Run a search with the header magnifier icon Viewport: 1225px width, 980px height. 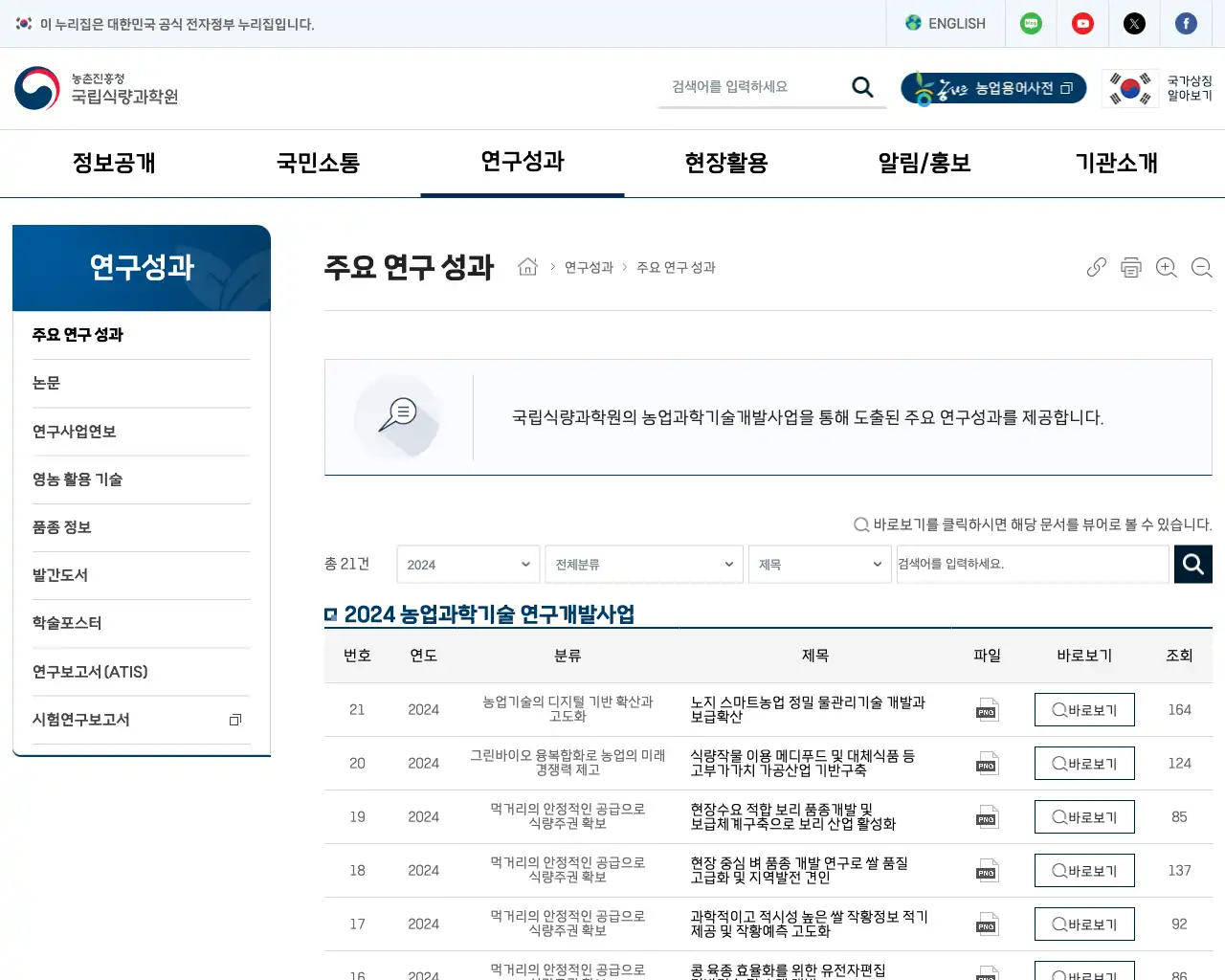862,86
